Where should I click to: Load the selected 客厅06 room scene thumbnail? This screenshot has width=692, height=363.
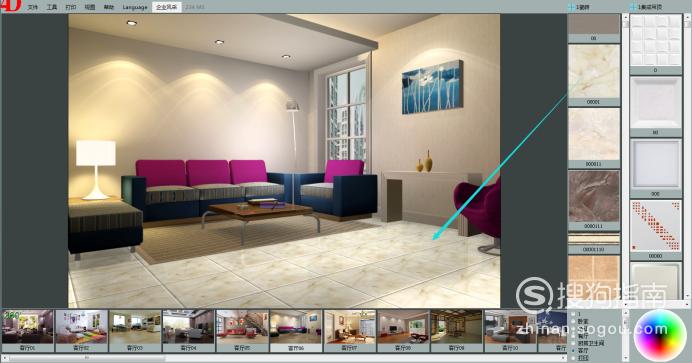click(x=296, y=327)
